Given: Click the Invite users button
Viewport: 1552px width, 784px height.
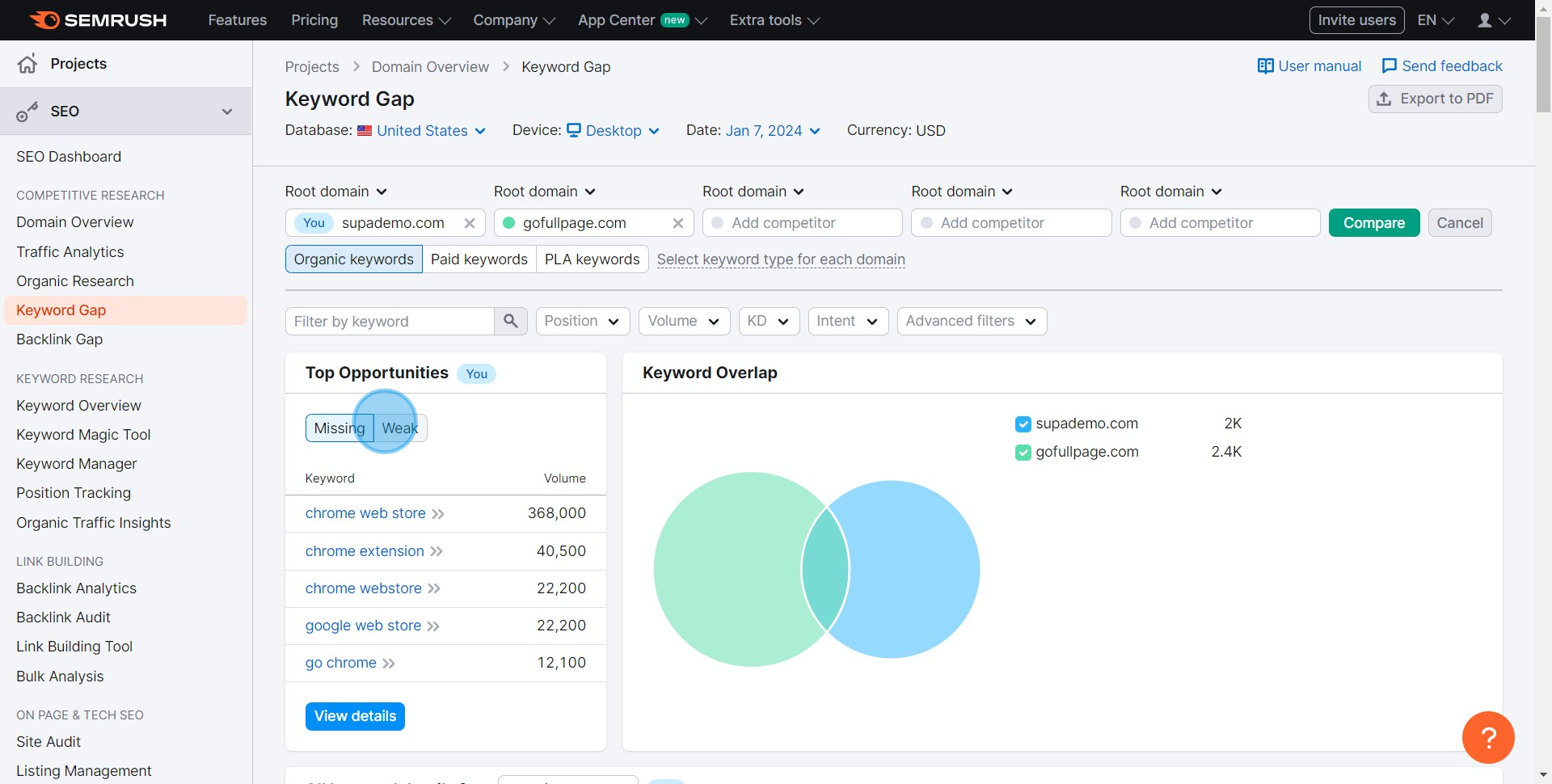Looking at the screenshot, I should 1356,20.
